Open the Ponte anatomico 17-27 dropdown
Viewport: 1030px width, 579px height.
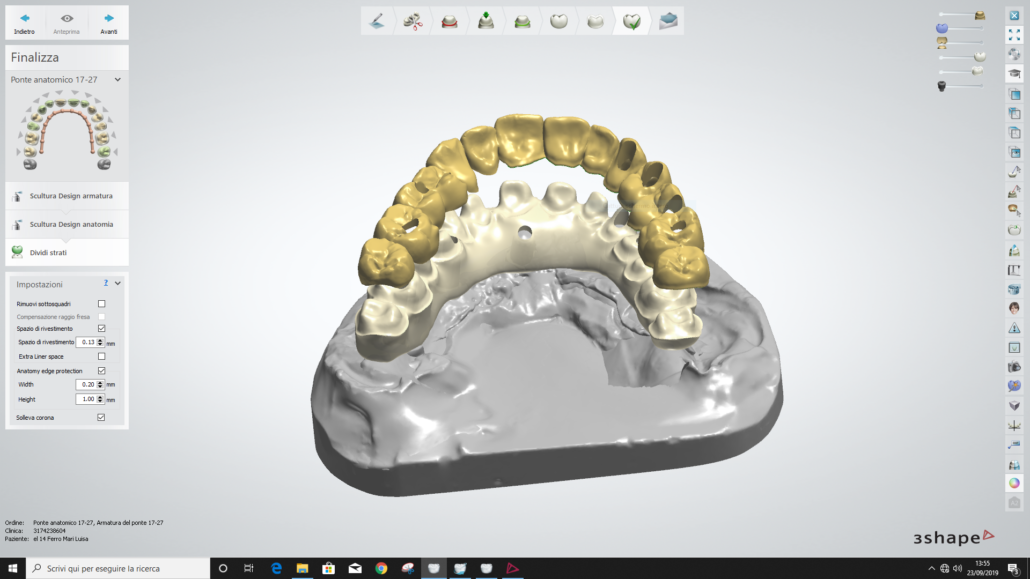tap(117, 79)
